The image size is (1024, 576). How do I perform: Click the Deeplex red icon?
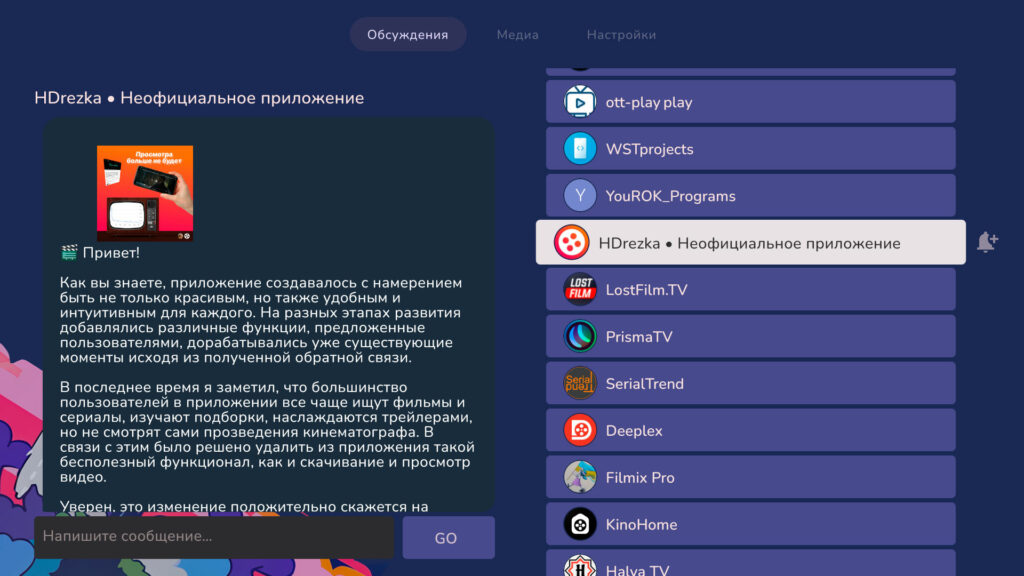point(580,430)
